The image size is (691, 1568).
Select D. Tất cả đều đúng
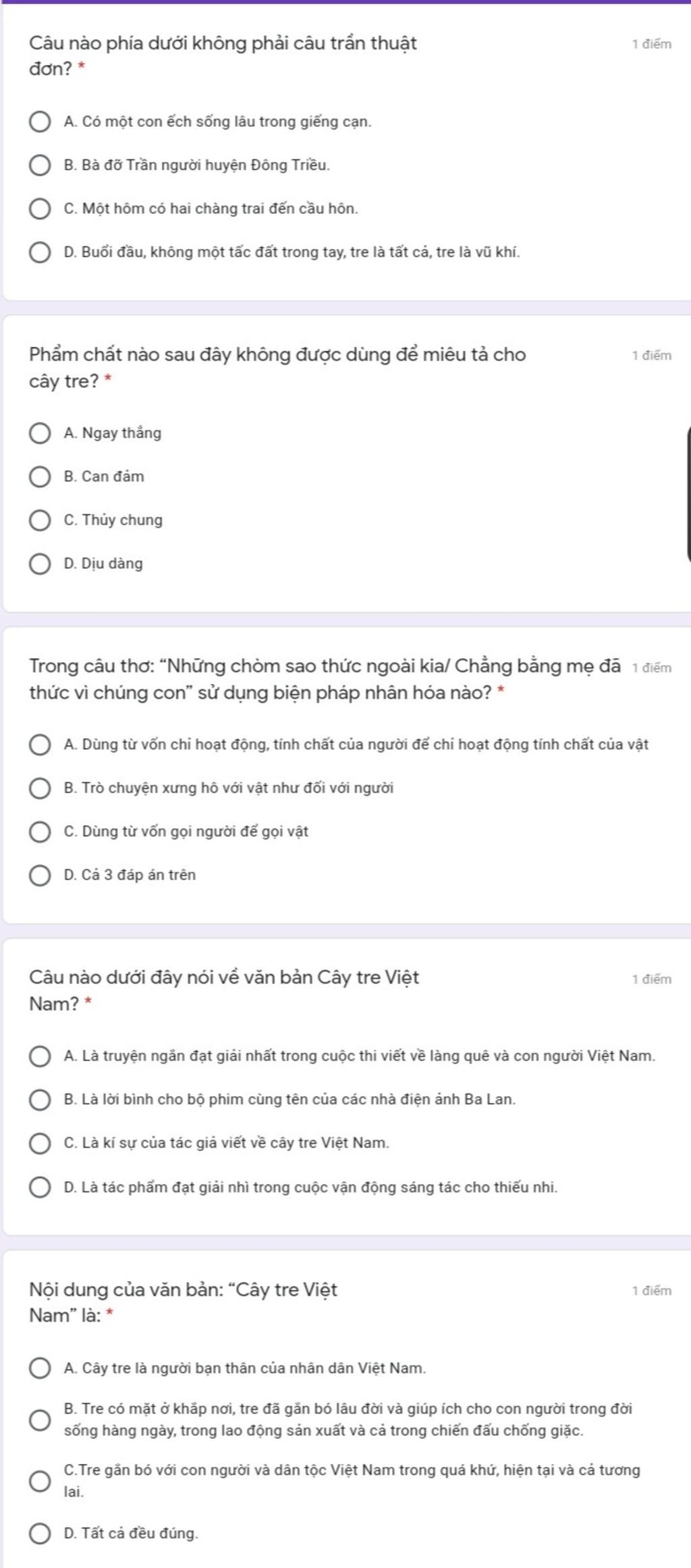point(40,1534)
